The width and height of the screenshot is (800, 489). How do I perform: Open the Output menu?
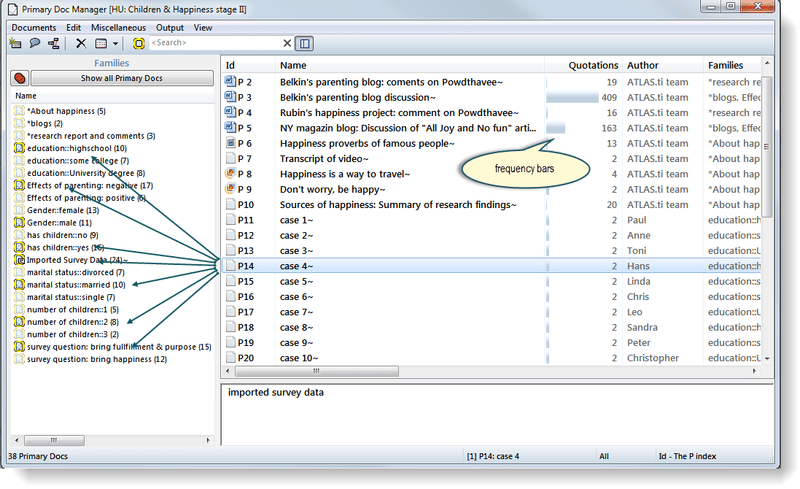tap(170, 27)
